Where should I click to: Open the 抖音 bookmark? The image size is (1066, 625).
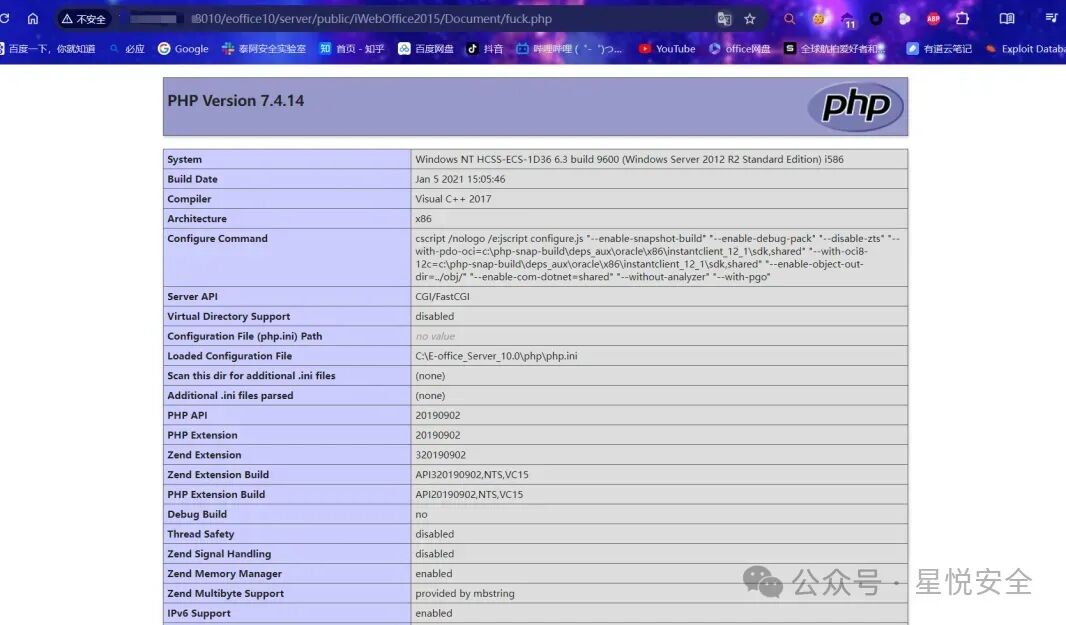point(485,49)
